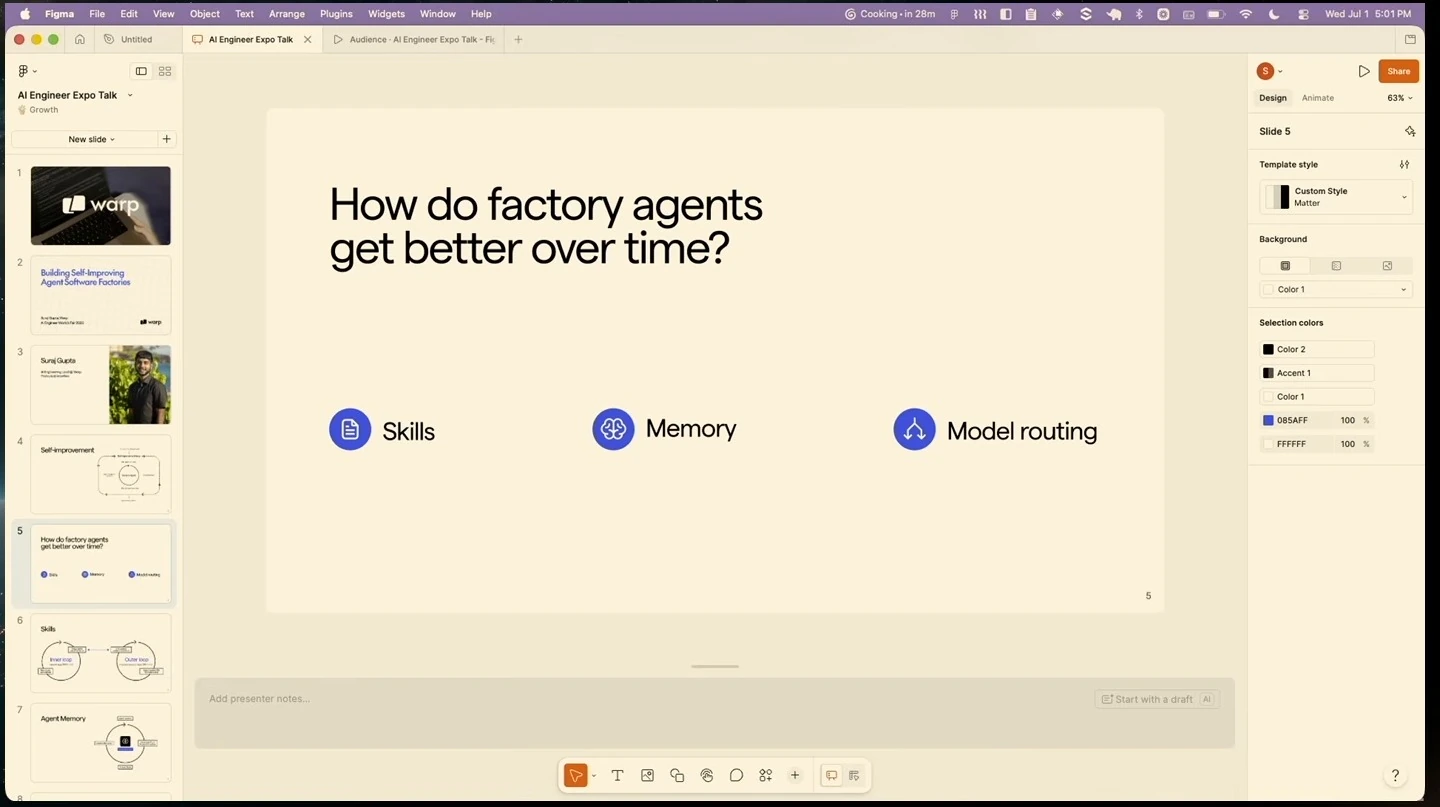
Task: Add a new slide with the plus button
Action: [167, 139]
